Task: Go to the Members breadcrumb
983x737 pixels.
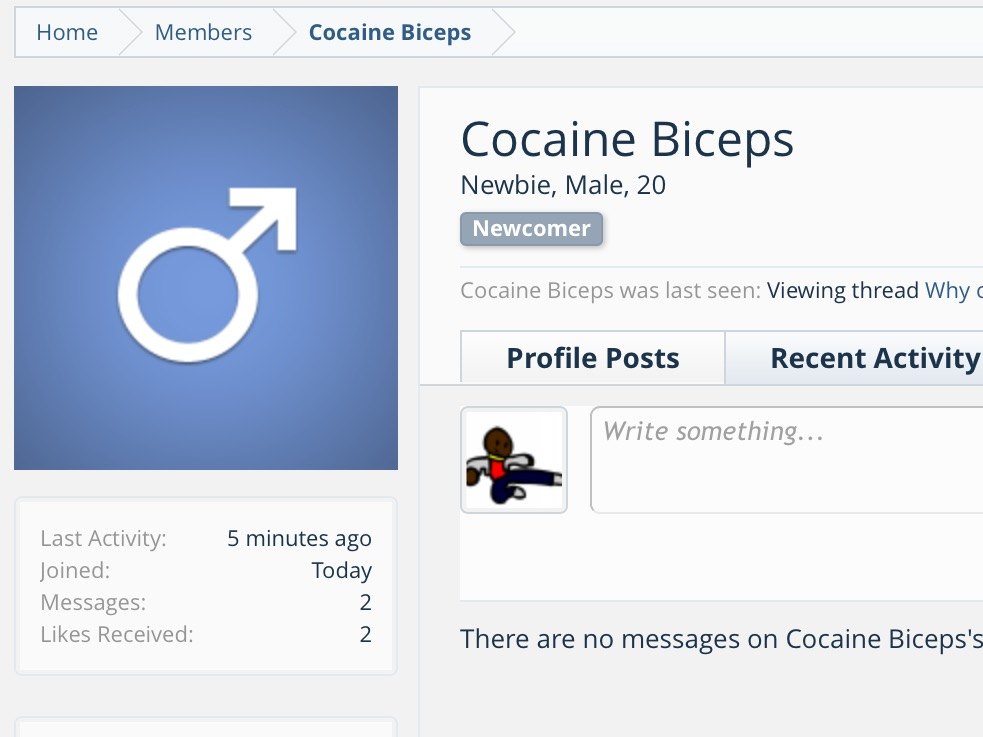Action: 203,32
